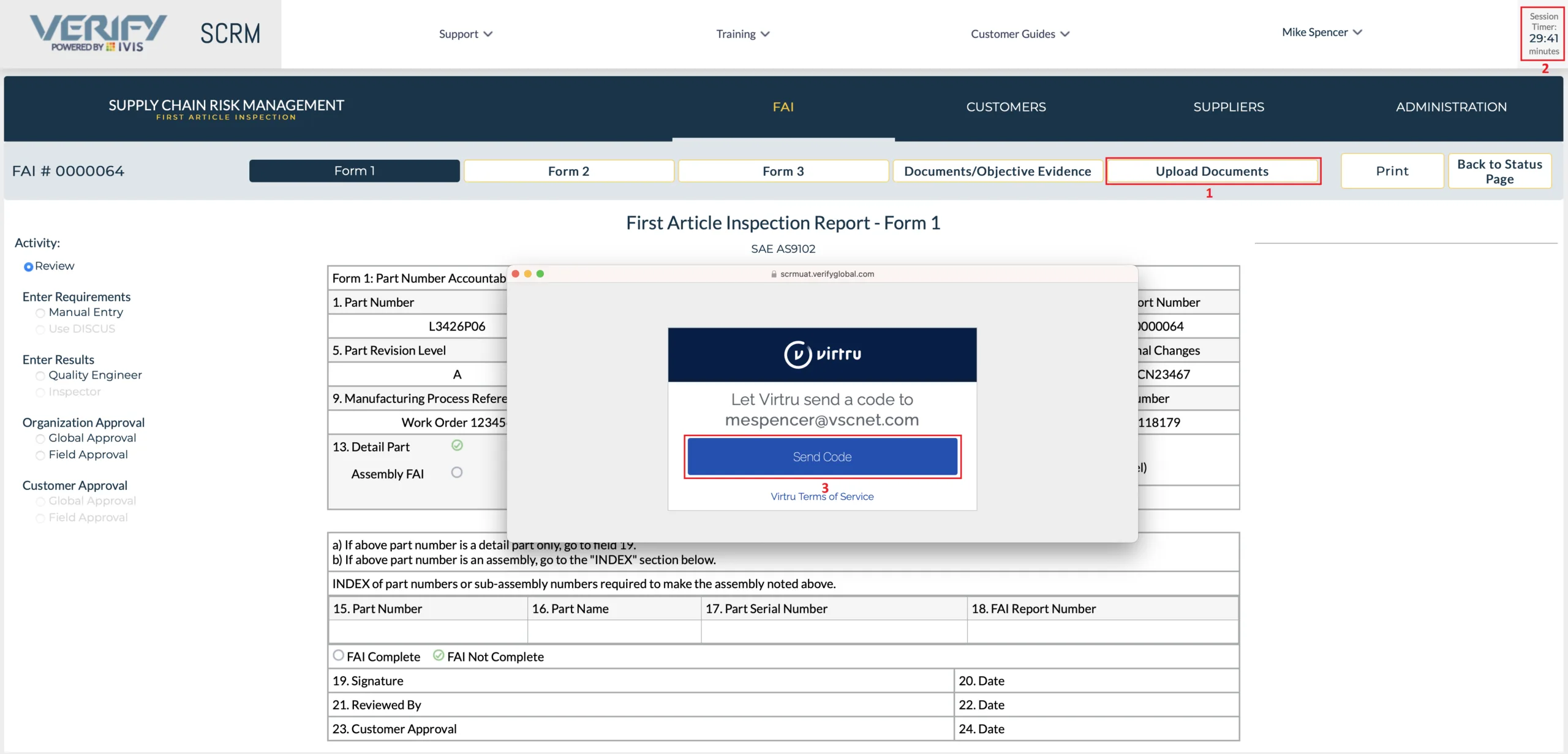The width and height of the screenshot is (1568, 754).
Task: Click the Supply Chain Risk Management title
Action: pyautogui.click(x=226, y=105)
